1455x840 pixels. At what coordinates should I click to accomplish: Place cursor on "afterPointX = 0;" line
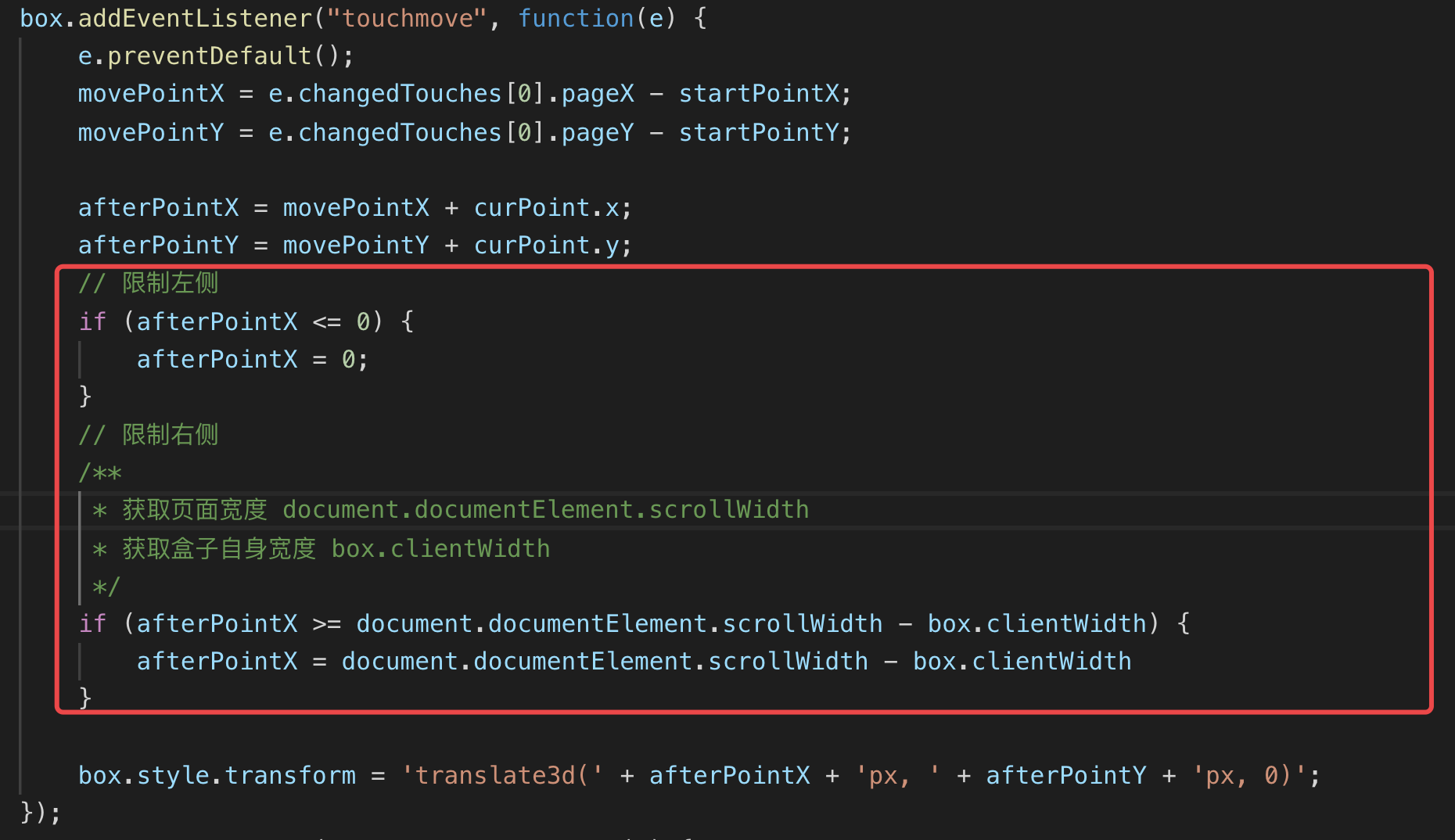coord(252,360)
